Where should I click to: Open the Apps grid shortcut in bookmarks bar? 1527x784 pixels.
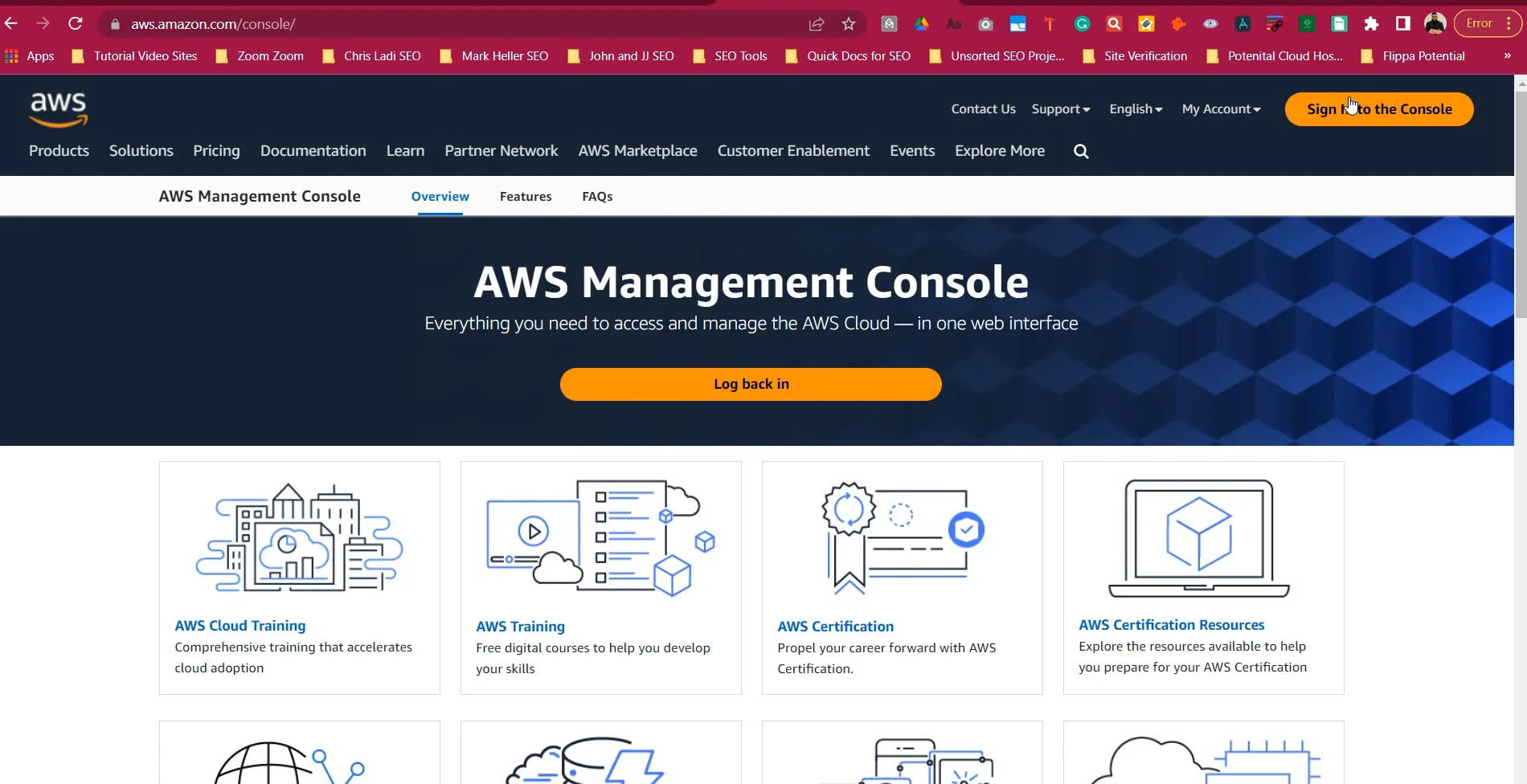tap(30, 56)
